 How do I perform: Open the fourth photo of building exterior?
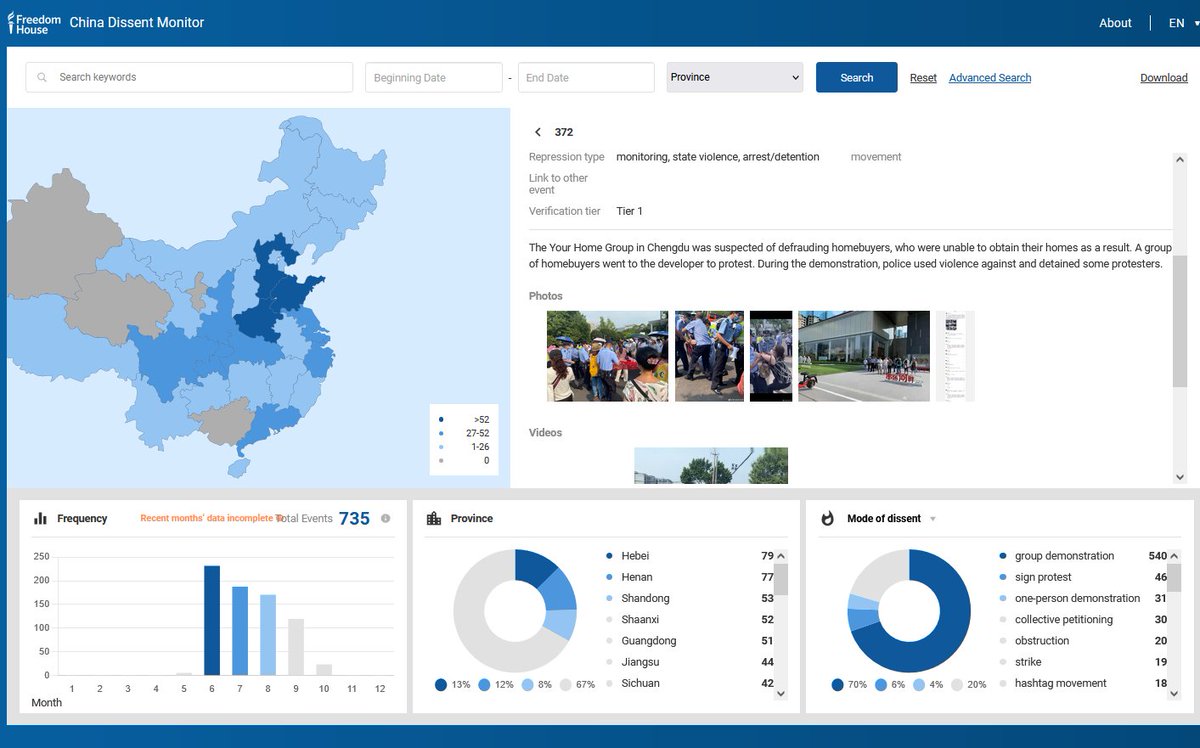864,356
